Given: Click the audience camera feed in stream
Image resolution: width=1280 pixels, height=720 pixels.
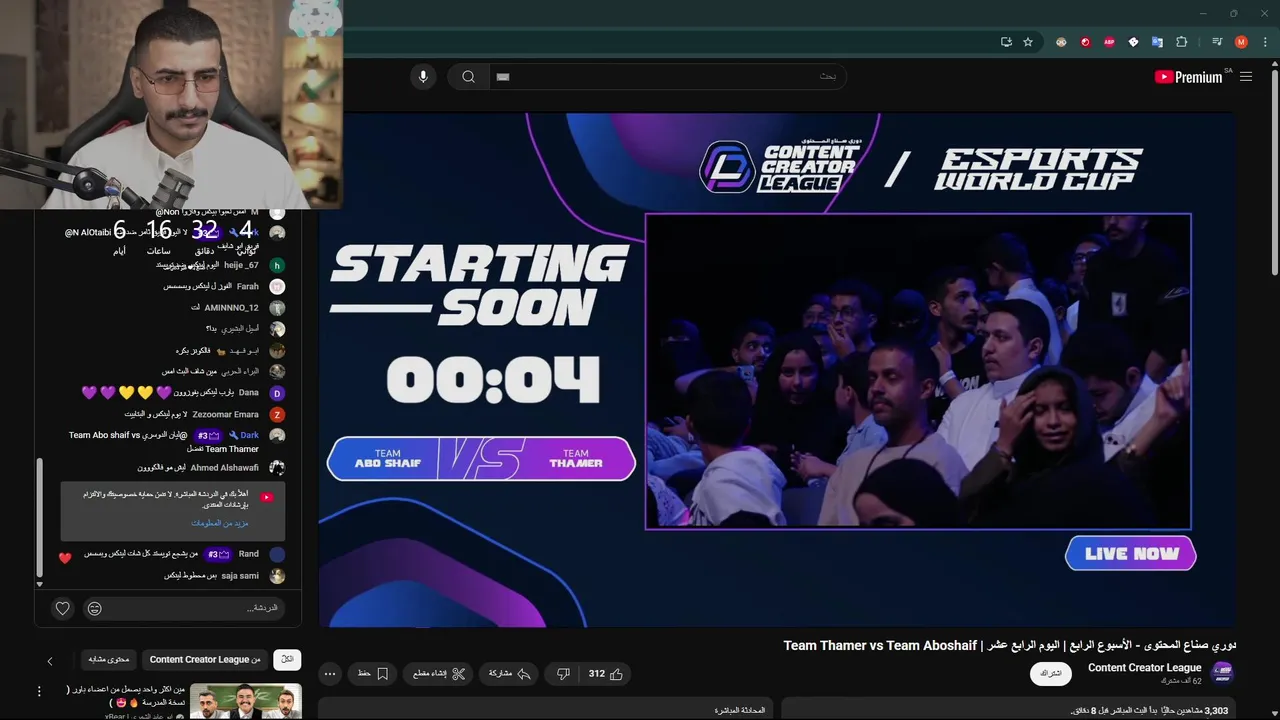Looking at the screenshot, I should [x=918, y=371].
